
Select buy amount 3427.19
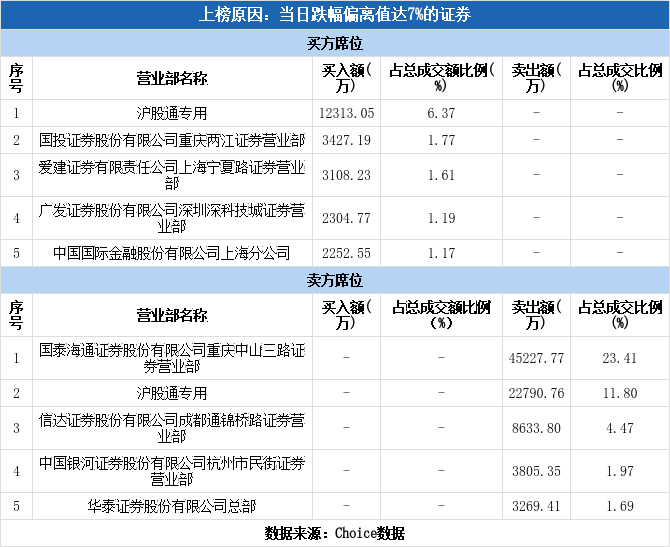(347, 140)
